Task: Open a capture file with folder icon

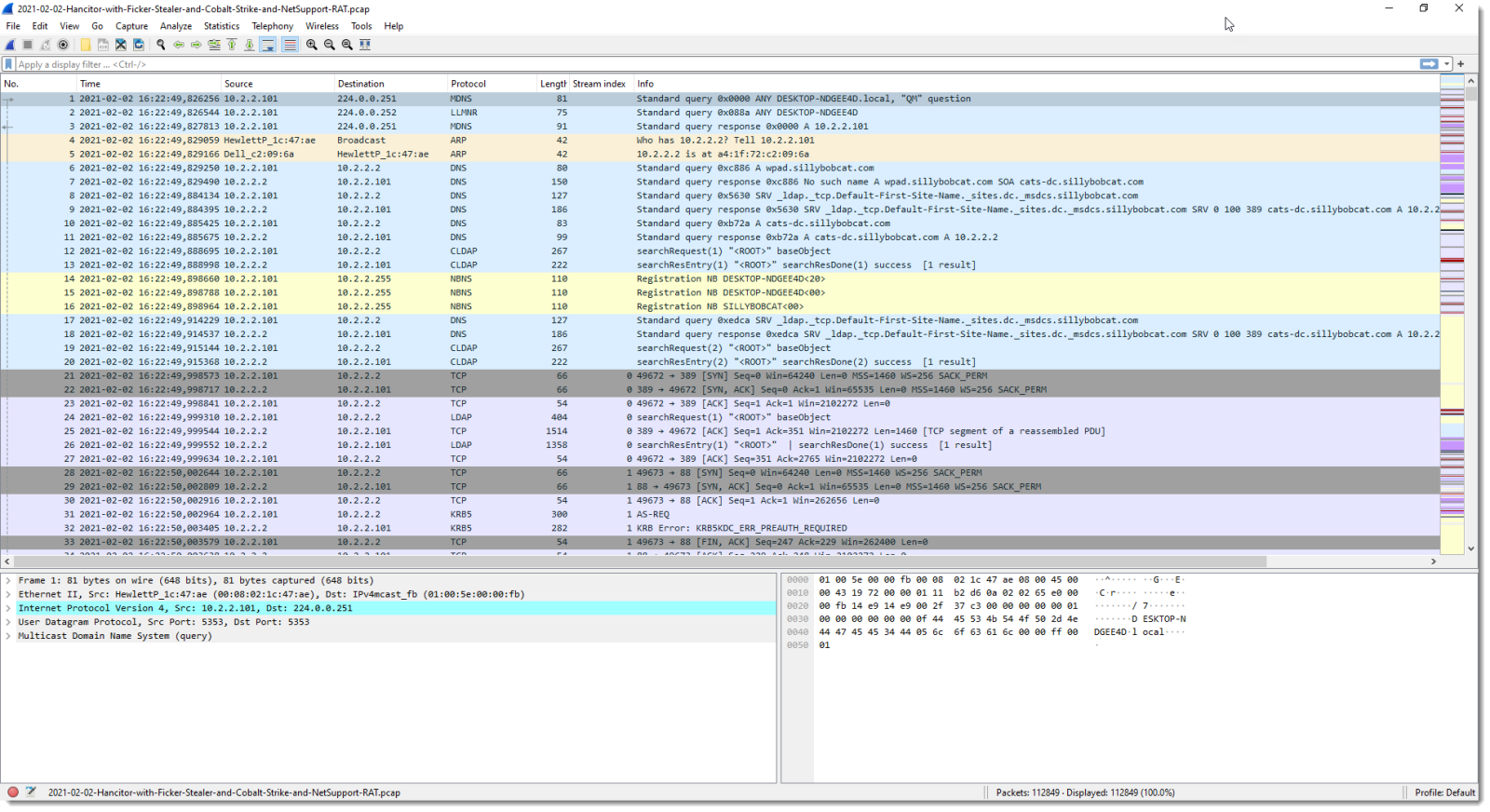Action: click(86, 45)
